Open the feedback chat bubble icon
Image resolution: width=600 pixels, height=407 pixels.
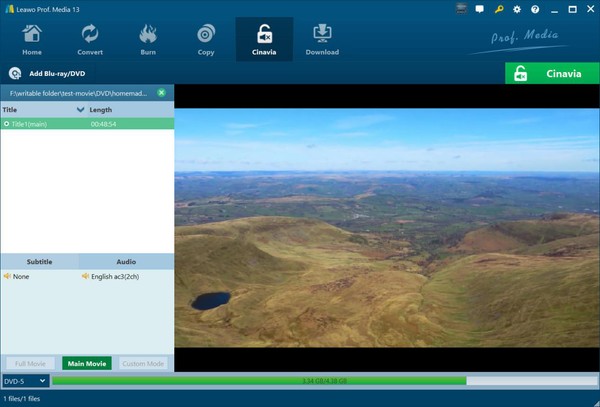point(479,9)
